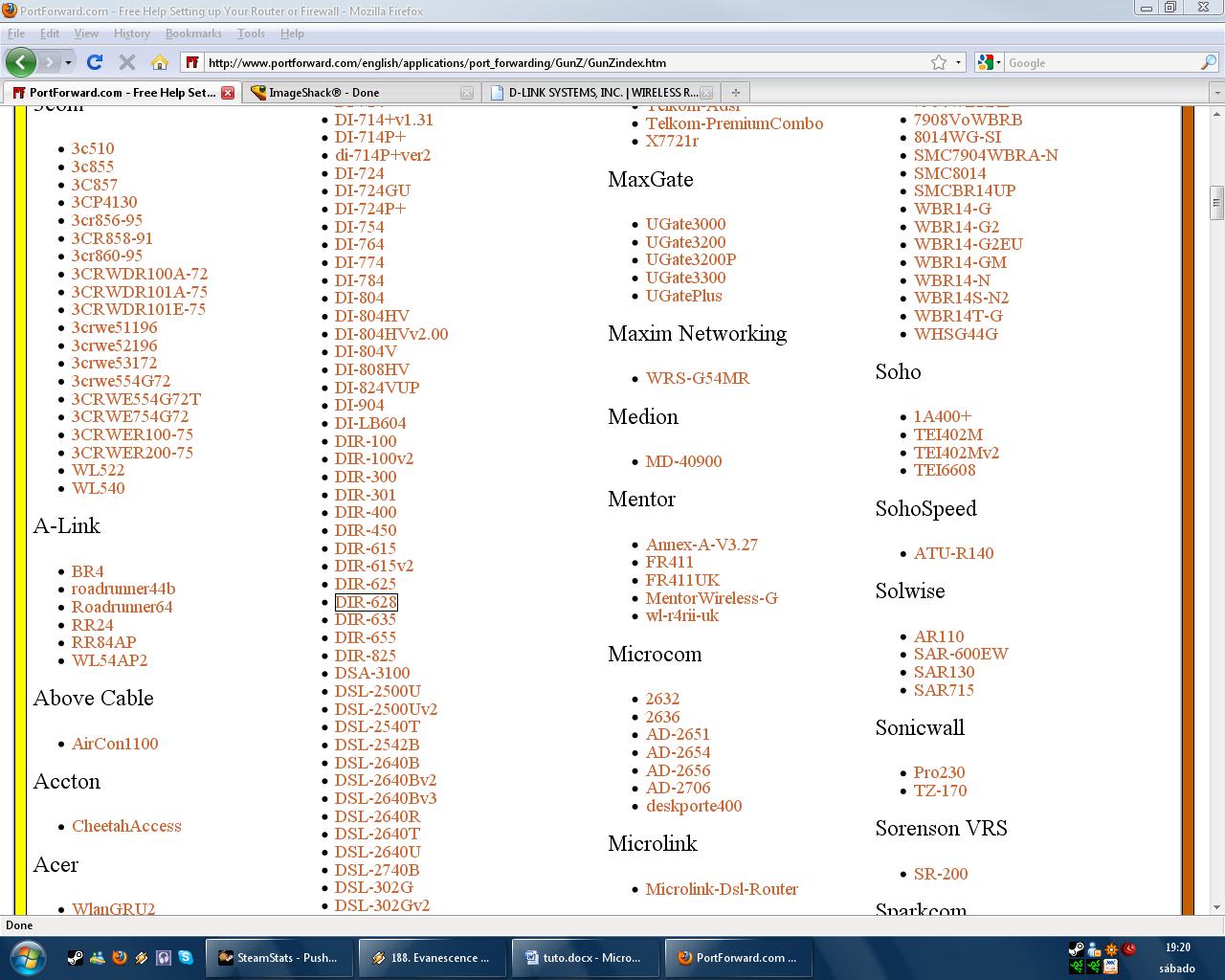Viewport: 1225px width, 980px height.
Task: Open the roadrunner44b link
Action: point(123,589)
